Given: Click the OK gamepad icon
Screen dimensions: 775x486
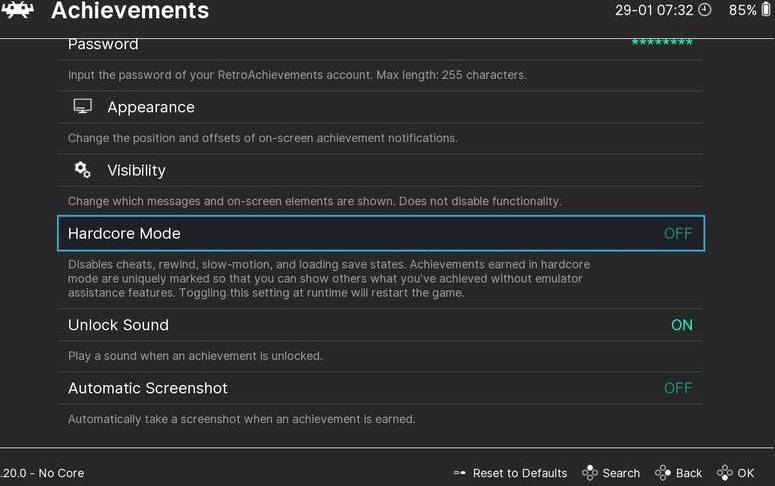Looking at the screenshot, I should [725, 473].
